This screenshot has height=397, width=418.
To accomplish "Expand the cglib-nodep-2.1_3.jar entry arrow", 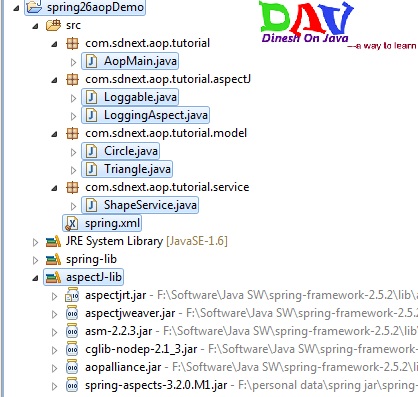I will pyautogui.click(x=54, y=350).
